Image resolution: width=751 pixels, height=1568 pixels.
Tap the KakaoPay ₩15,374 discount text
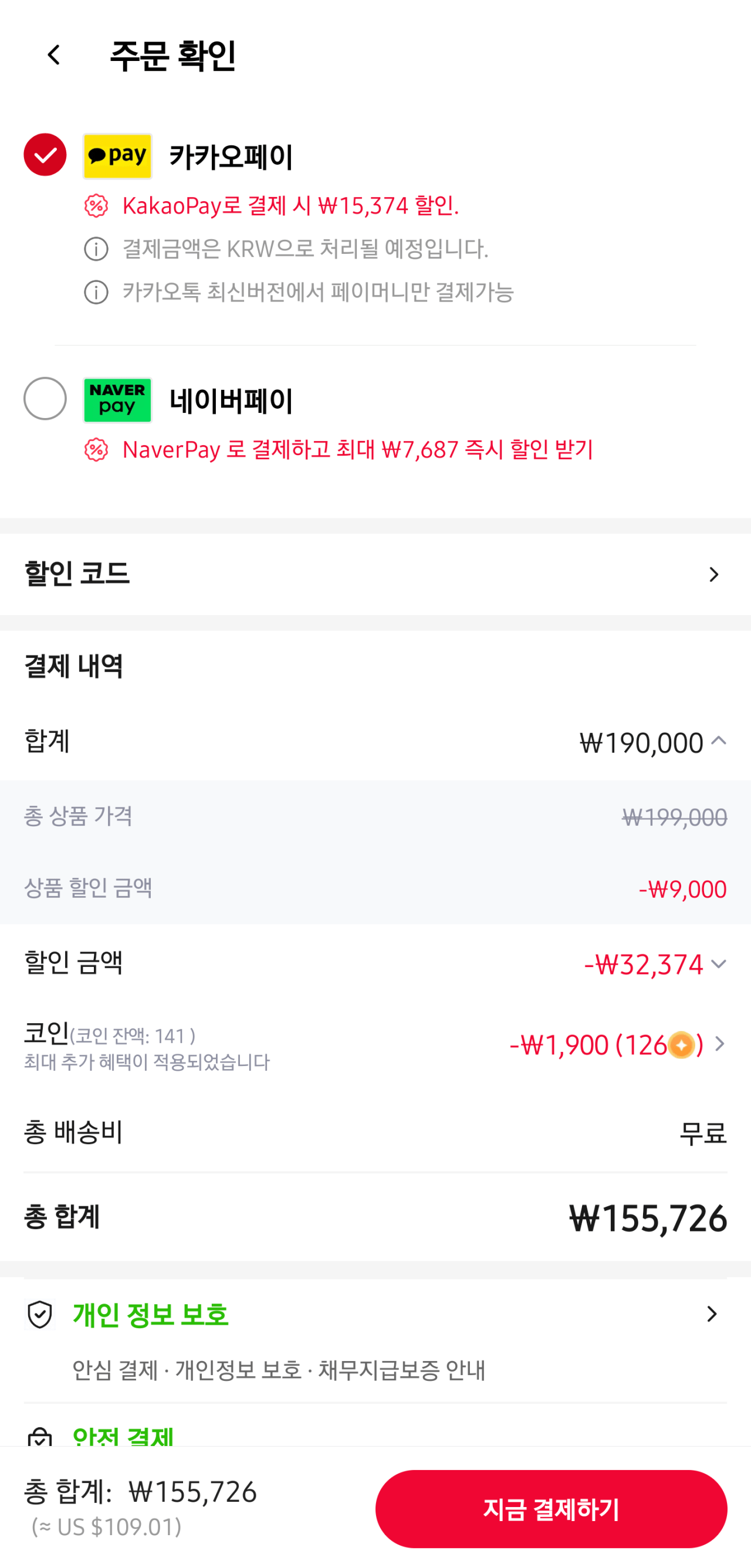click(290, 206)
